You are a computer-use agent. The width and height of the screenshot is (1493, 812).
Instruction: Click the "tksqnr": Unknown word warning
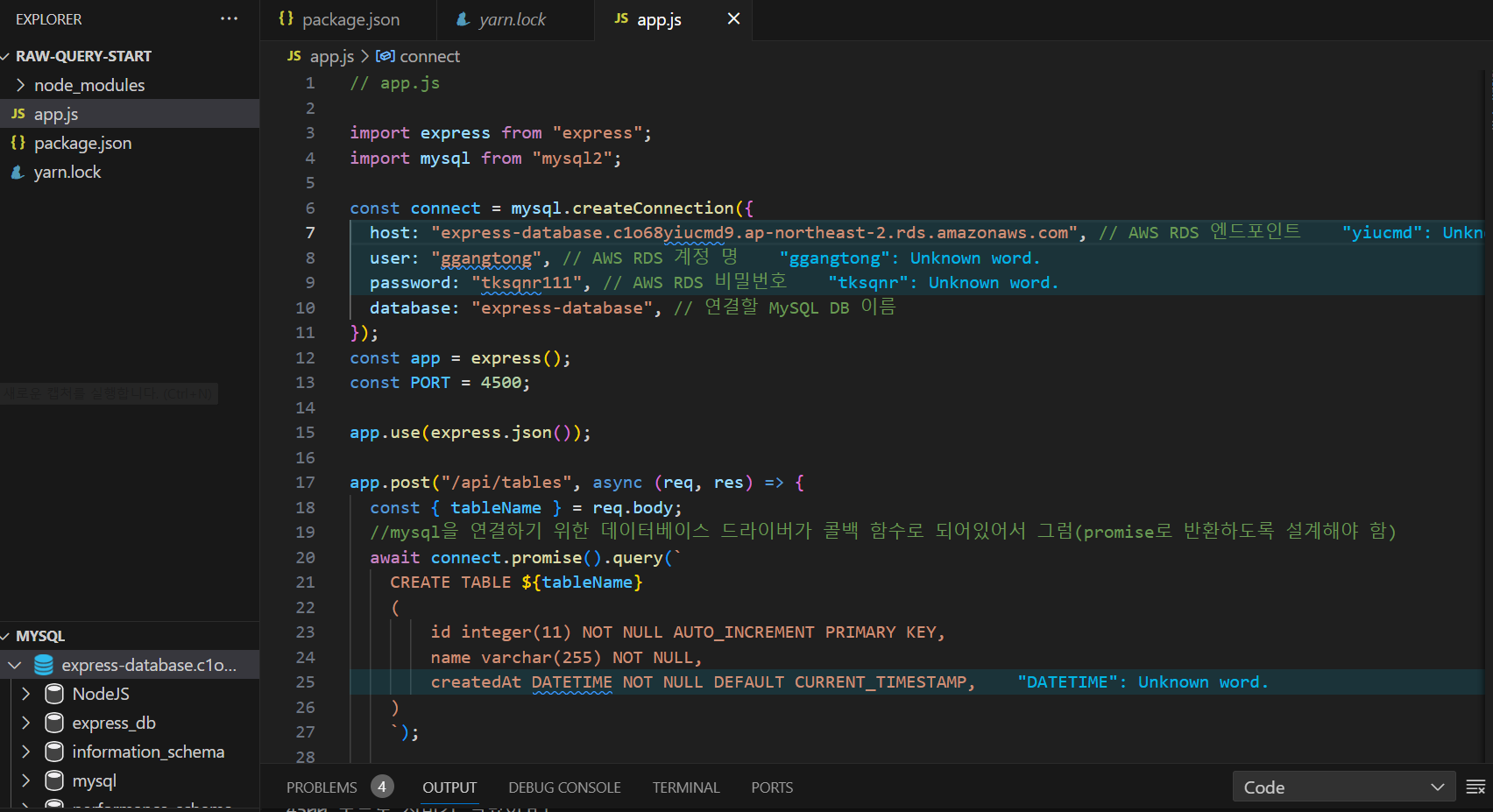(x=944, y=283)
